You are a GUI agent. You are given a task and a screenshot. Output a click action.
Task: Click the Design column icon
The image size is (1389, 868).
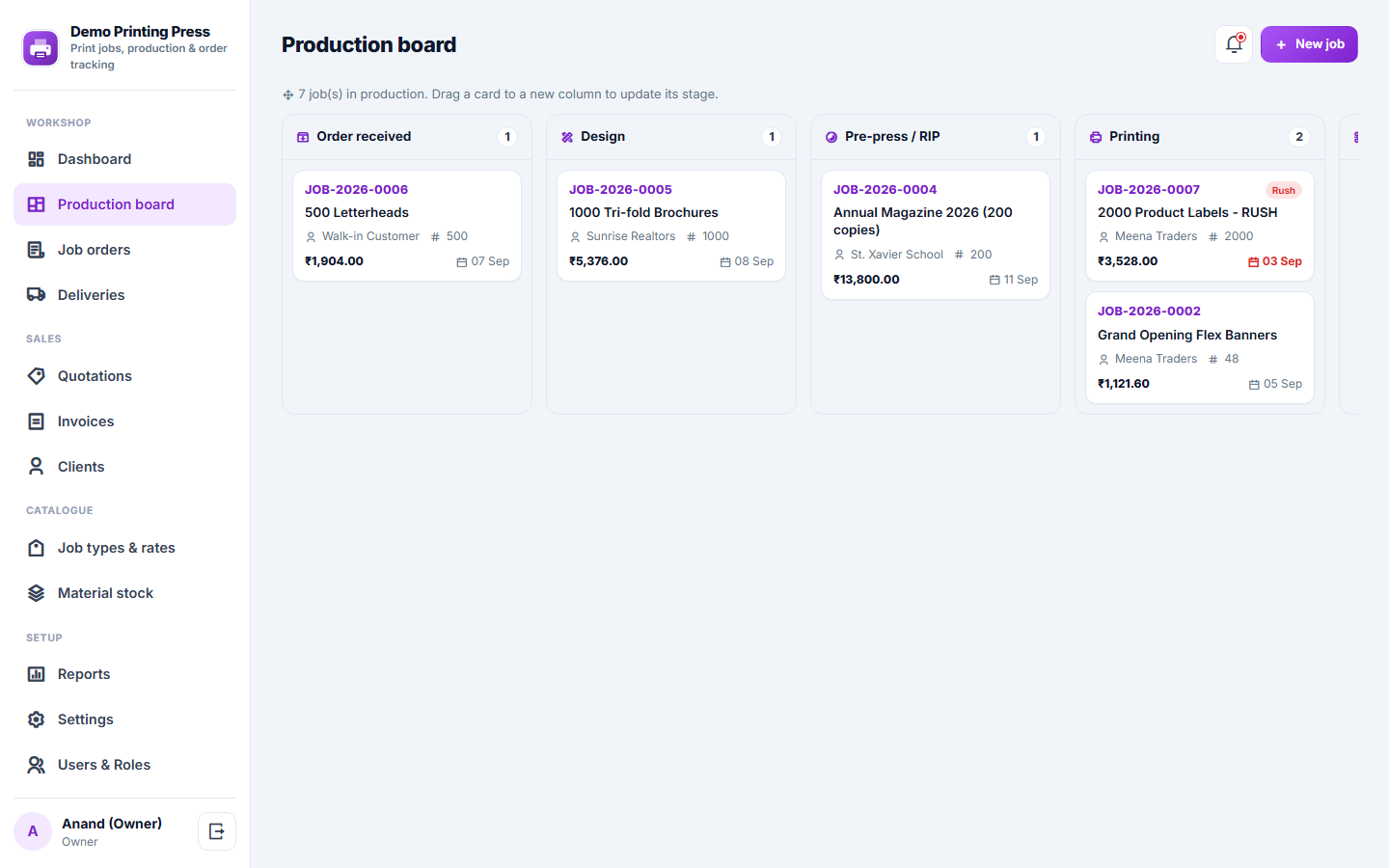tap(567, 137)
